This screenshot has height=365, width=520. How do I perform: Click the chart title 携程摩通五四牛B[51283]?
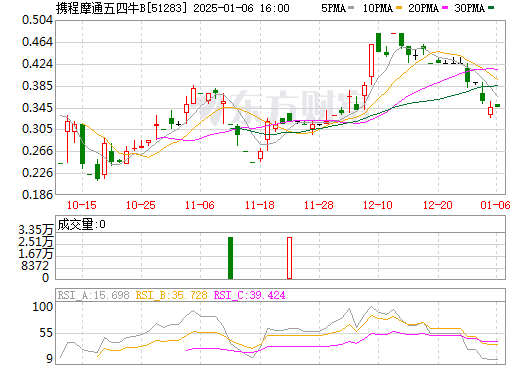122,8
